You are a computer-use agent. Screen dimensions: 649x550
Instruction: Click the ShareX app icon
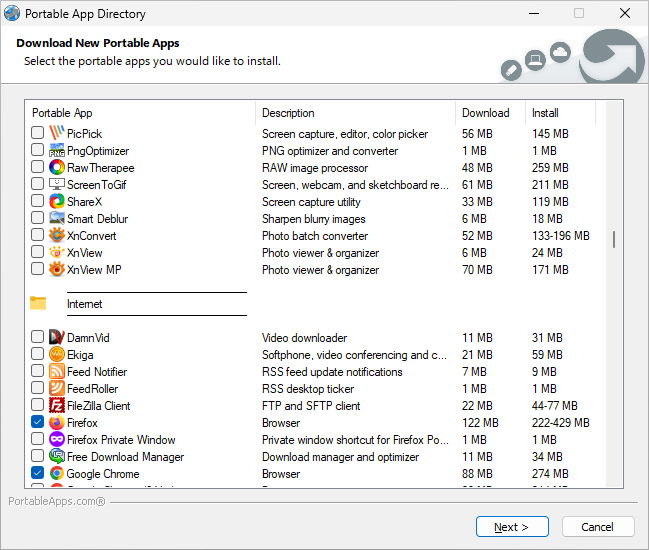pyautogui.click(x=57, y=202)
